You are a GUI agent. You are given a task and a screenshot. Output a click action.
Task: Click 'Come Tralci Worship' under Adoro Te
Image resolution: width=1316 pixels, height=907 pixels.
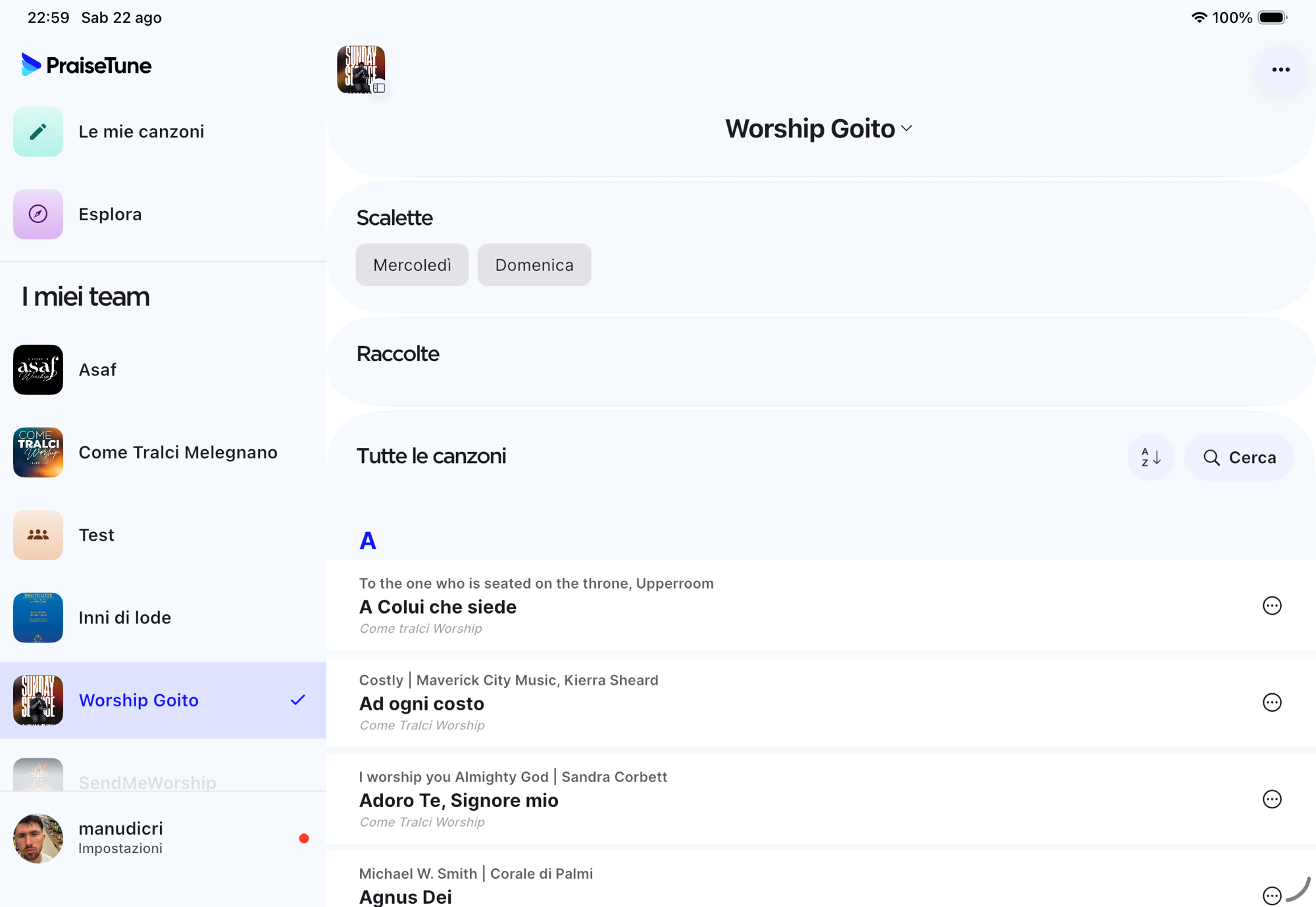point(422,821)
